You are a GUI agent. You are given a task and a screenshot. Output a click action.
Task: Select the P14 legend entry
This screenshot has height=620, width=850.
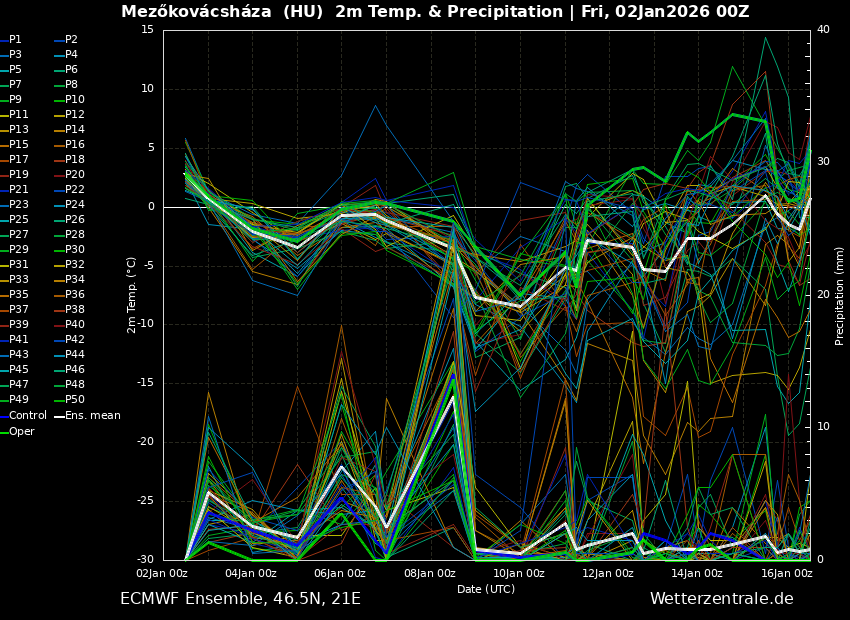(74, 130)
